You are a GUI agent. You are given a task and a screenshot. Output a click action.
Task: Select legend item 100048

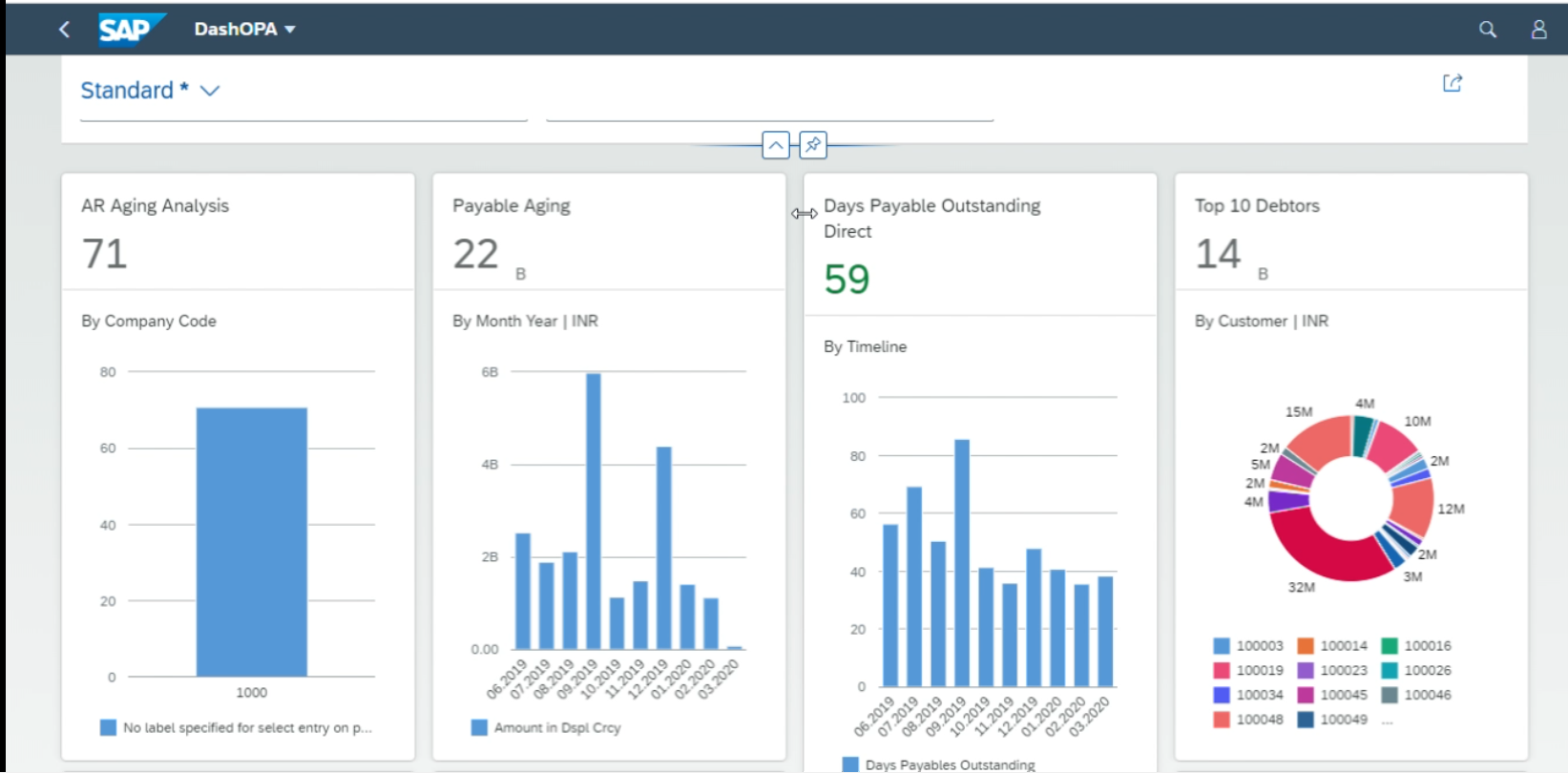[x=1248, y=720]
